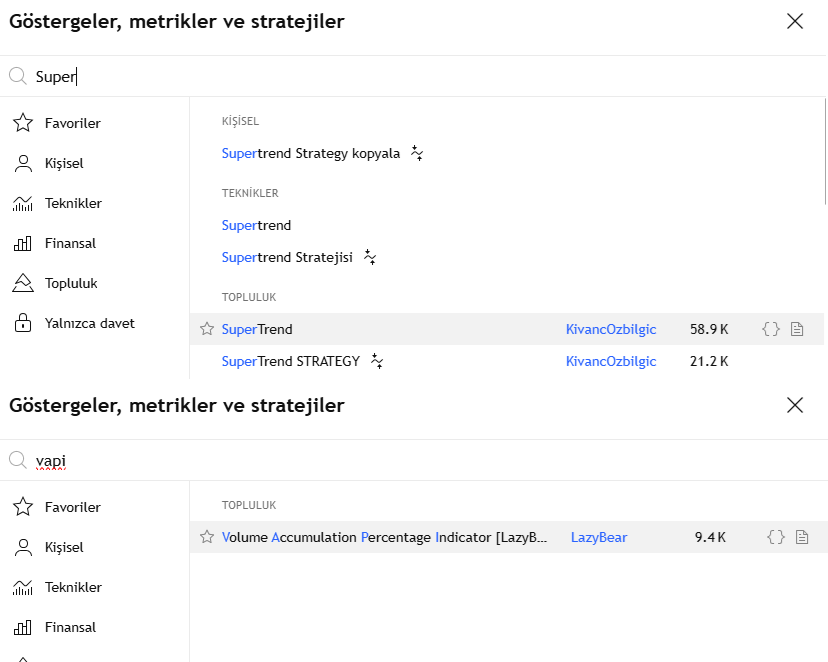The width and height of the screenshot is (828, 662).
Task: Click the lock icon next to Yalnızca davet
Action: coord(23,323)
